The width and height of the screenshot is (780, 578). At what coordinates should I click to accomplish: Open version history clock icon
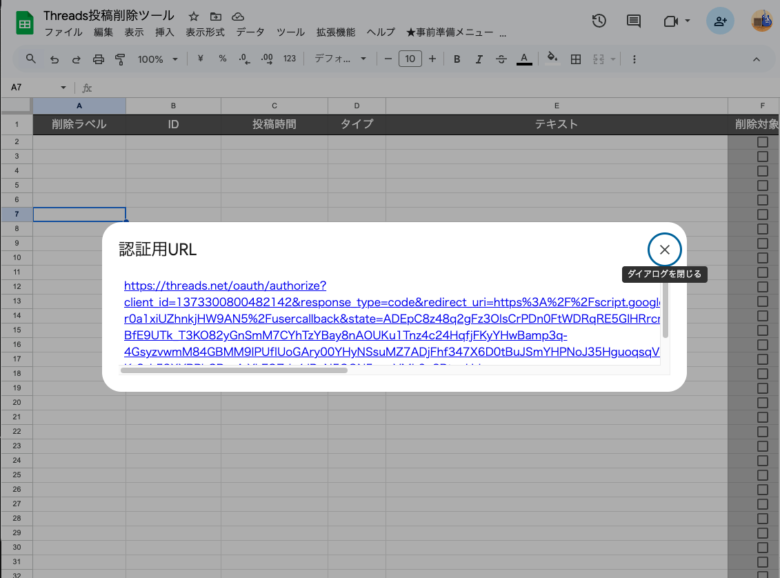(x=599, y=21)
